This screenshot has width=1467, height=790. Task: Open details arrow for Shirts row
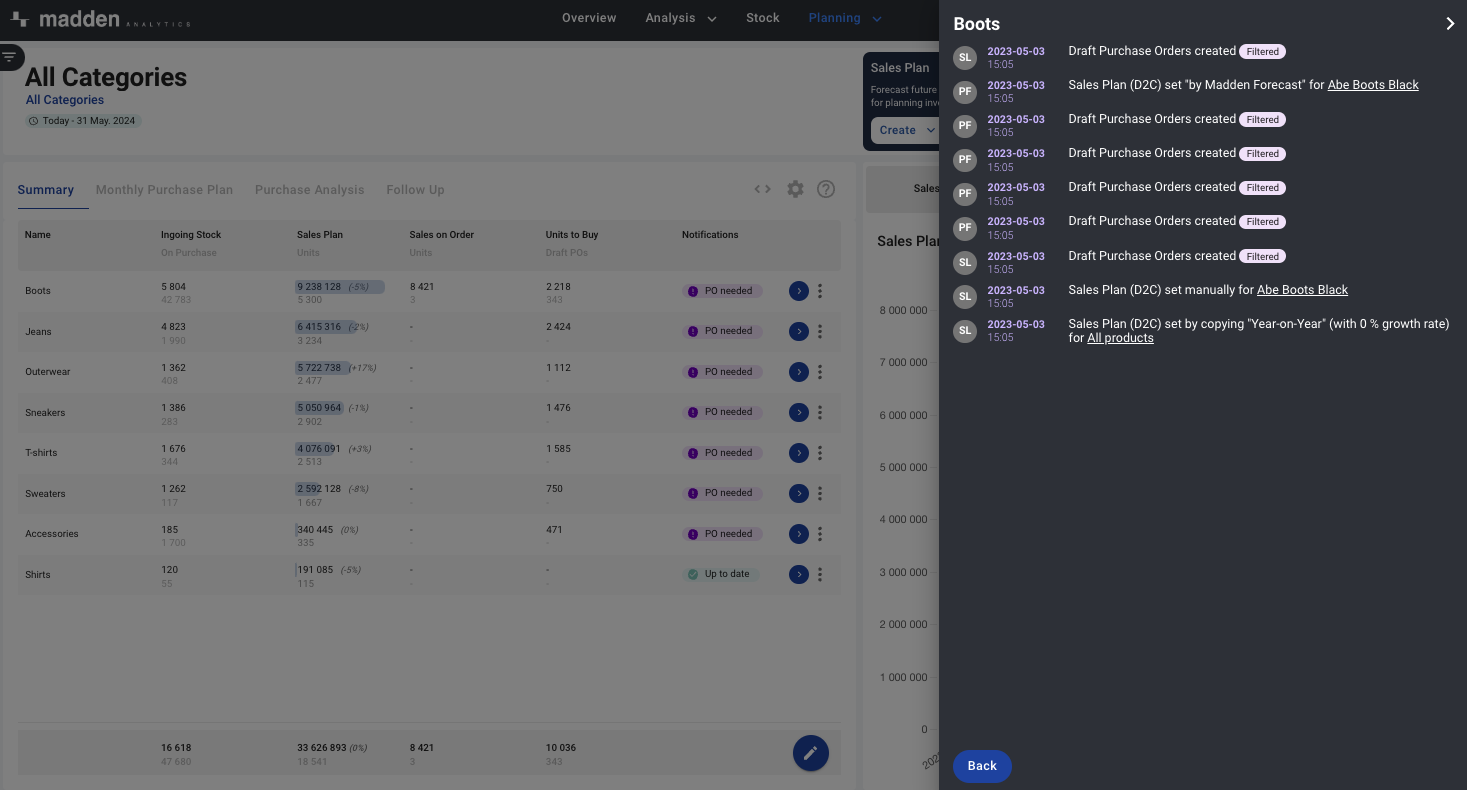(x=798, y=574)
